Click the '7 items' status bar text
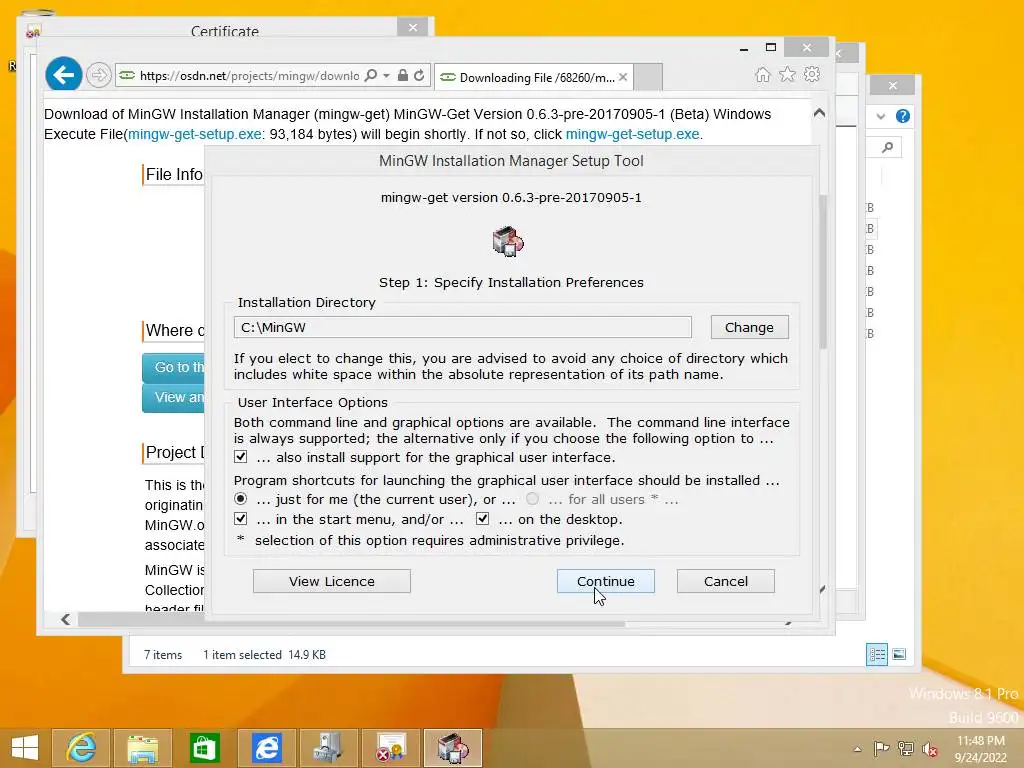 point(163,654)
